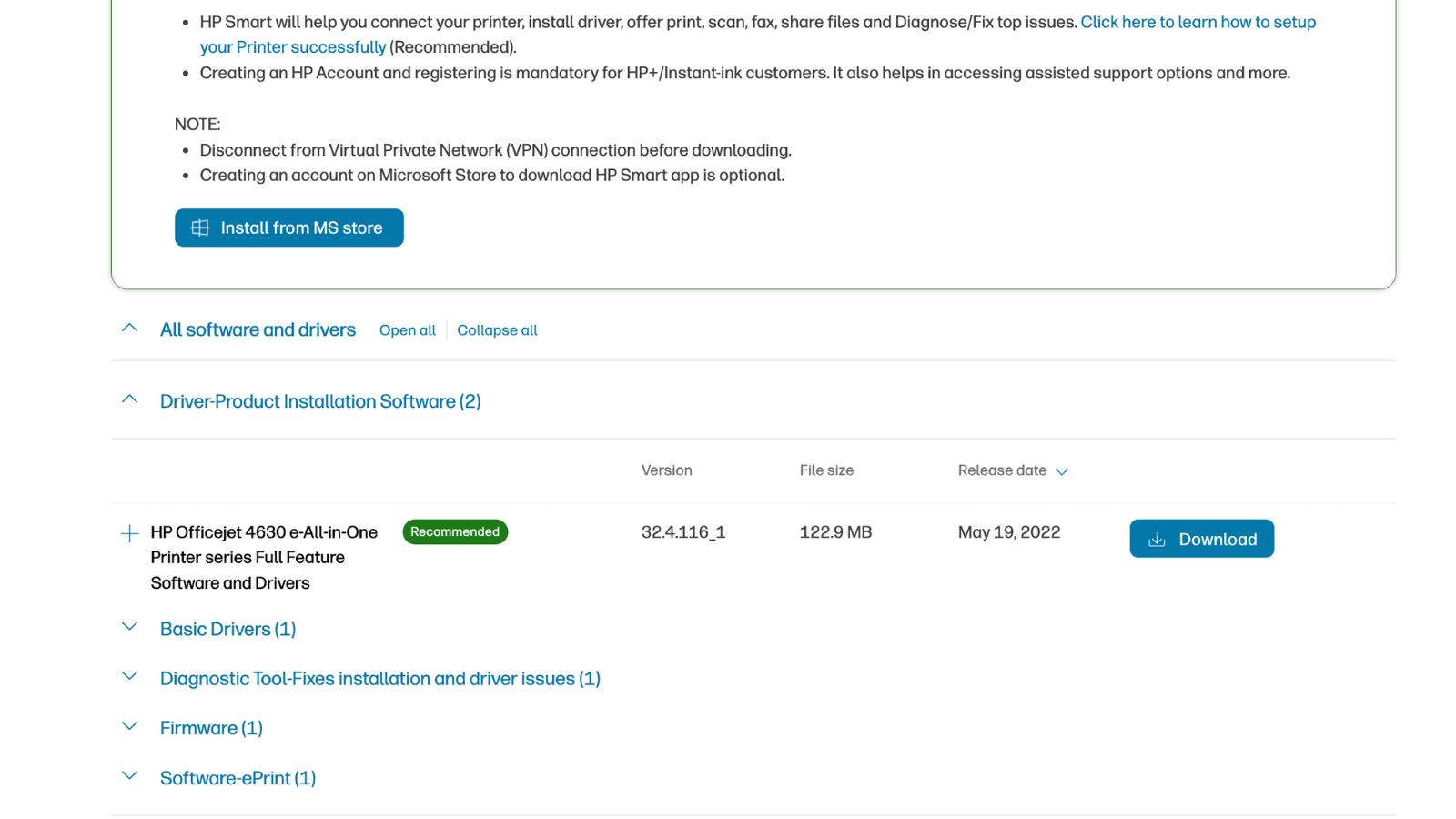This screenshot has width=1456, height=819.
Task: Click the Windows logo icon on the MS store button
Action: 200,227
